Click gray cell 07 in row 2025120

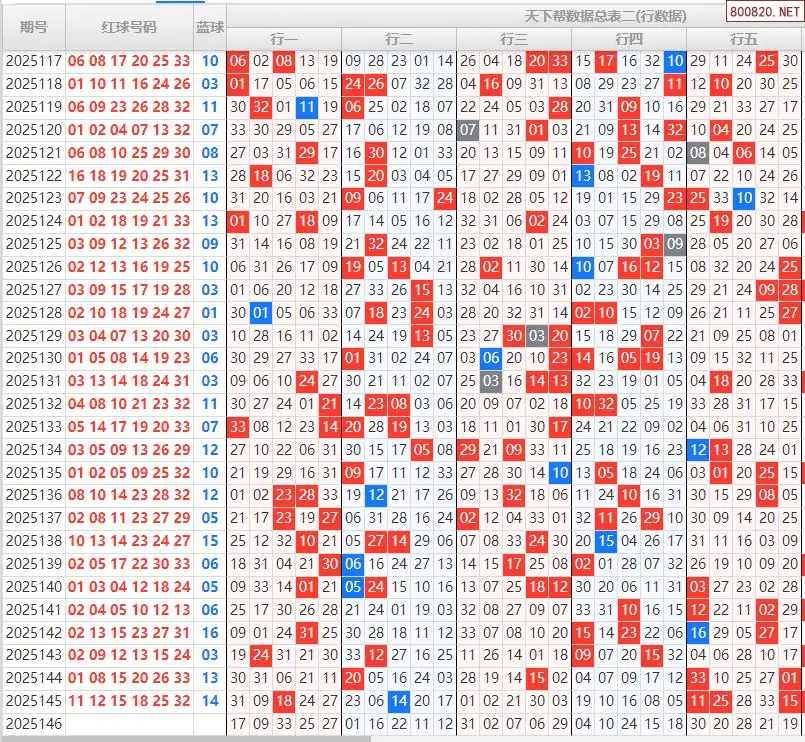pos(468,130)
